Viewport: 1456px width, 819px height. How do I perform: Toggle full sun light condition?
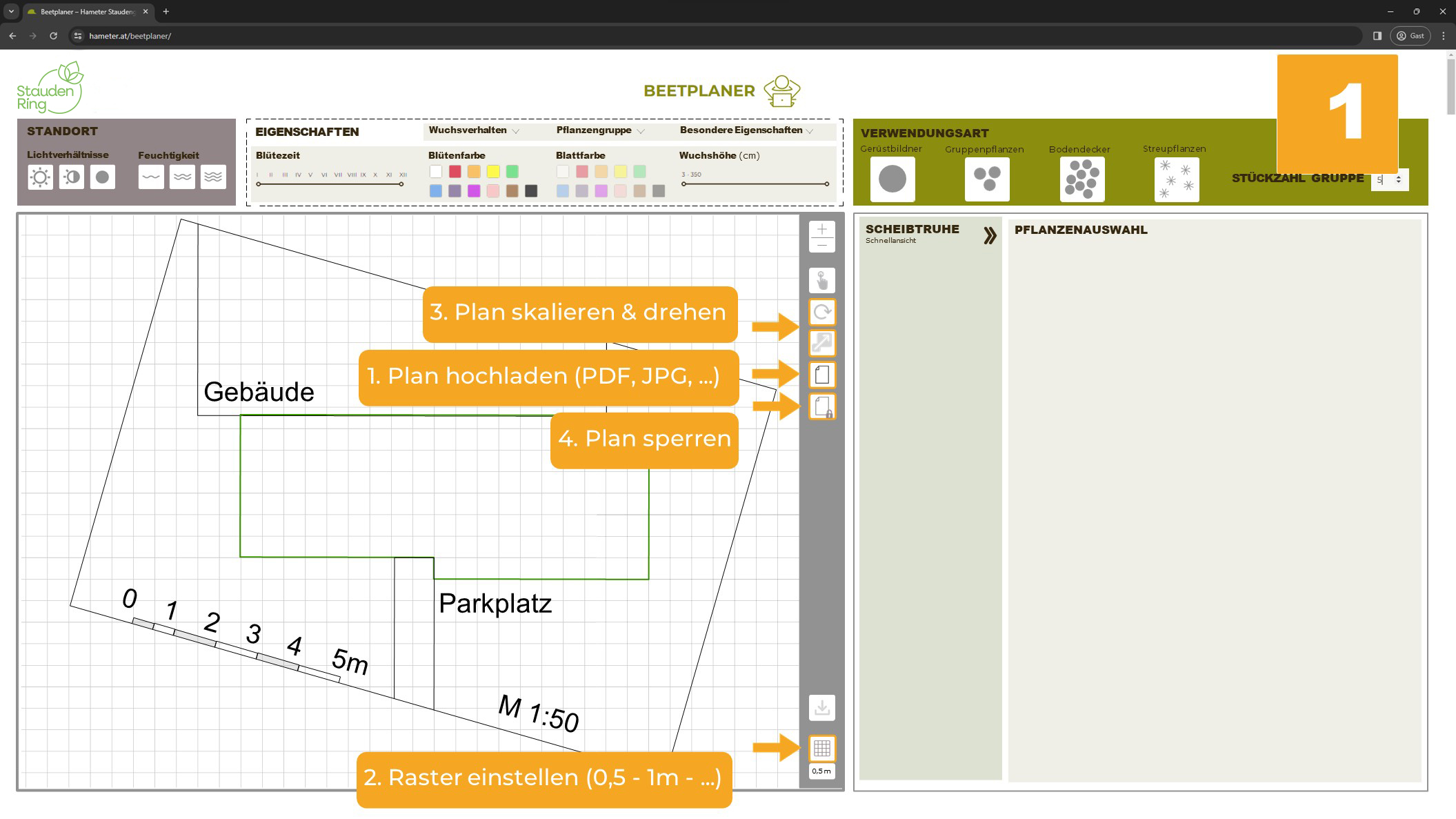40,177
